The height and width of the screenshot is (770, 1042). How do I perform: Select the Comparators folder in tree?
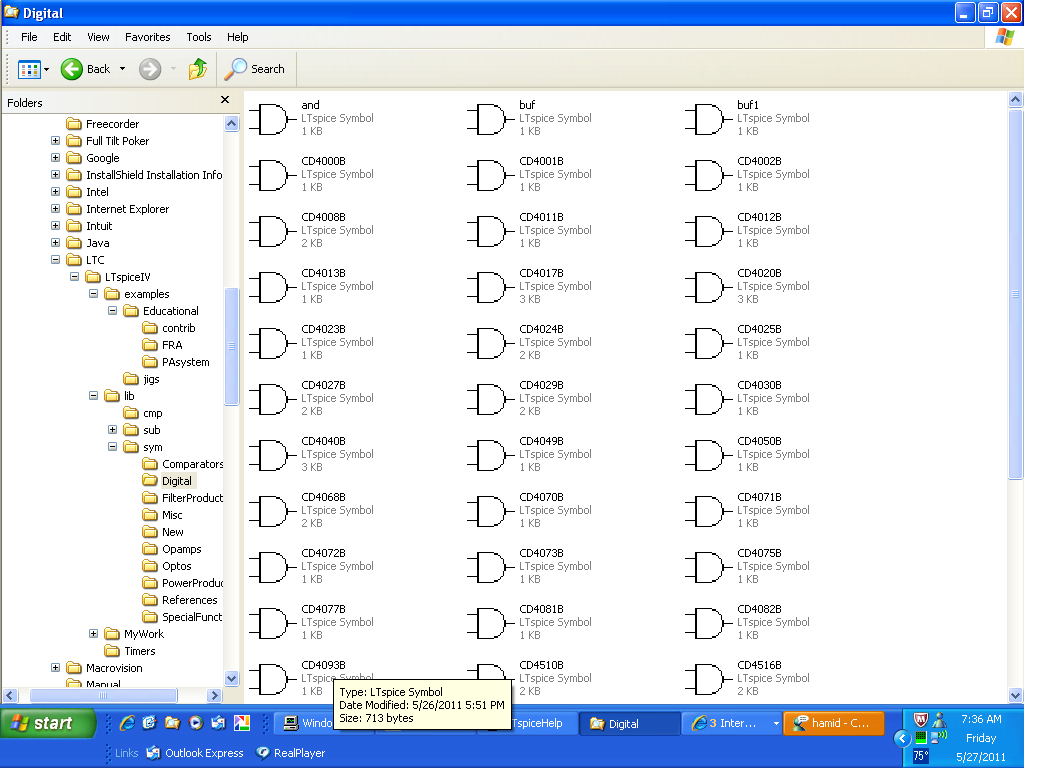point(183,464)
